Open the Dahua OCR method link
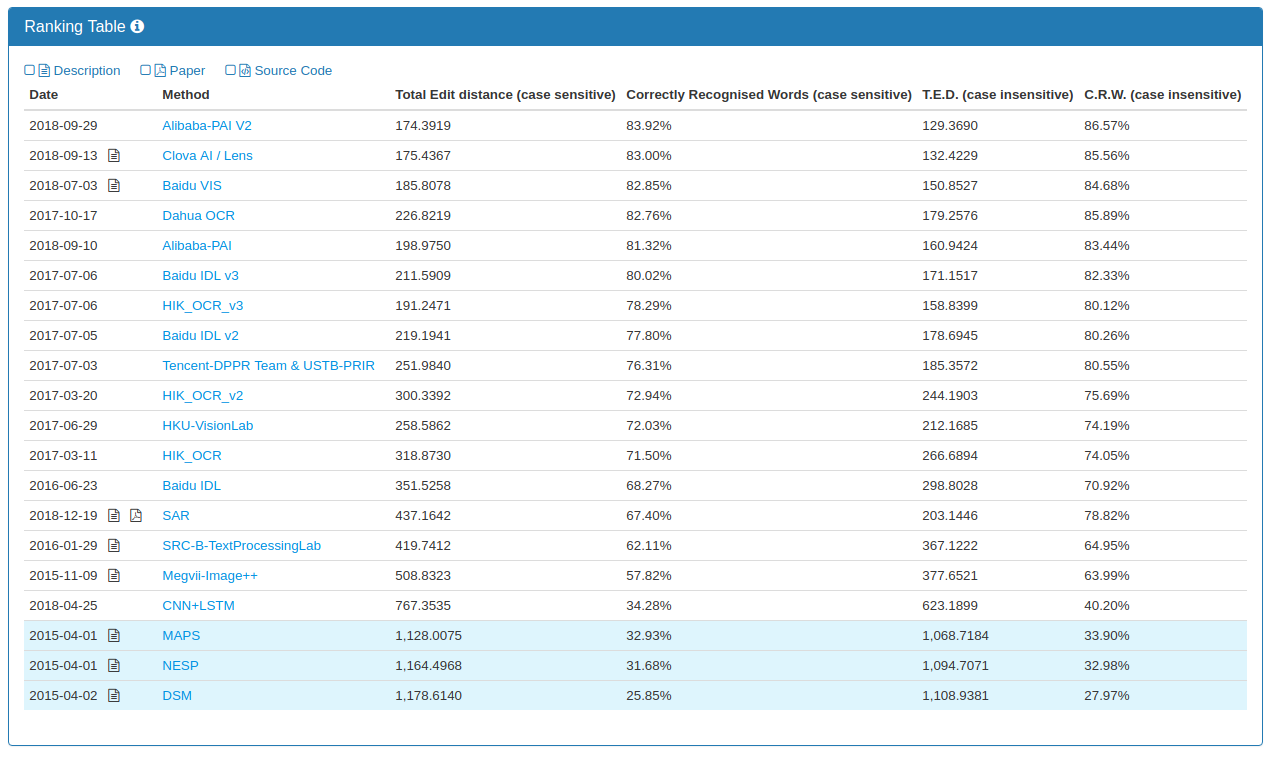1276x757 pixels. click(199, 215)
